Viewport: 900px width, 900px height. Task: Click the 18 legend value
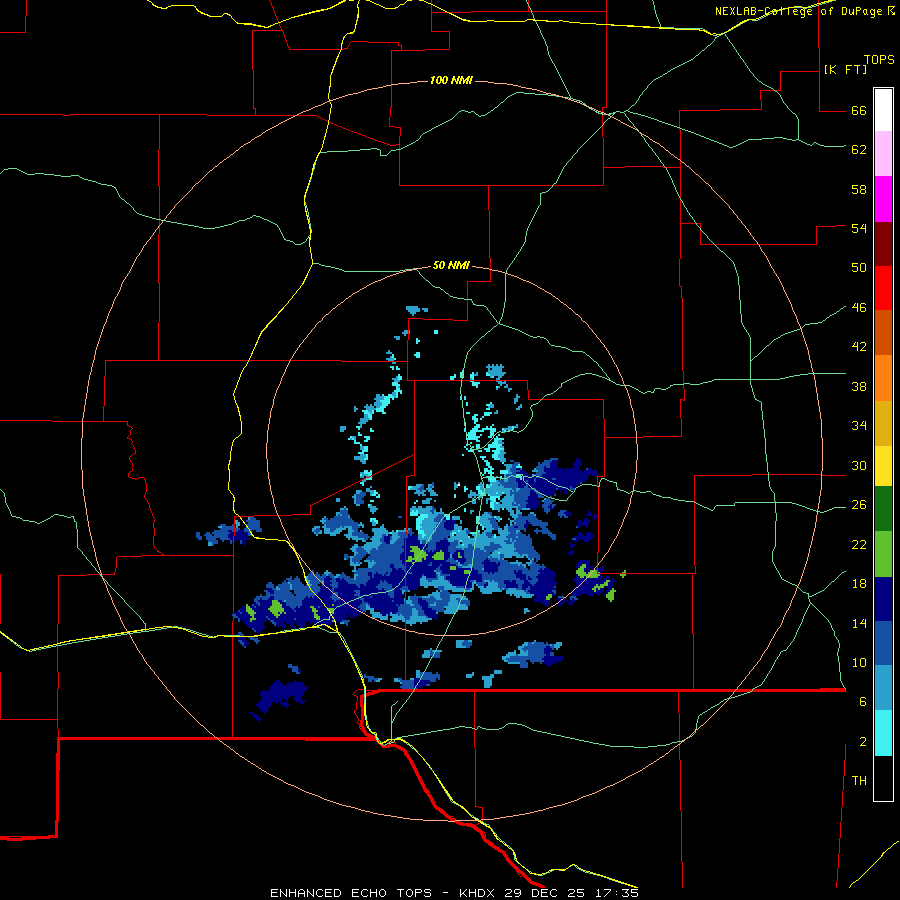point(859,583)
